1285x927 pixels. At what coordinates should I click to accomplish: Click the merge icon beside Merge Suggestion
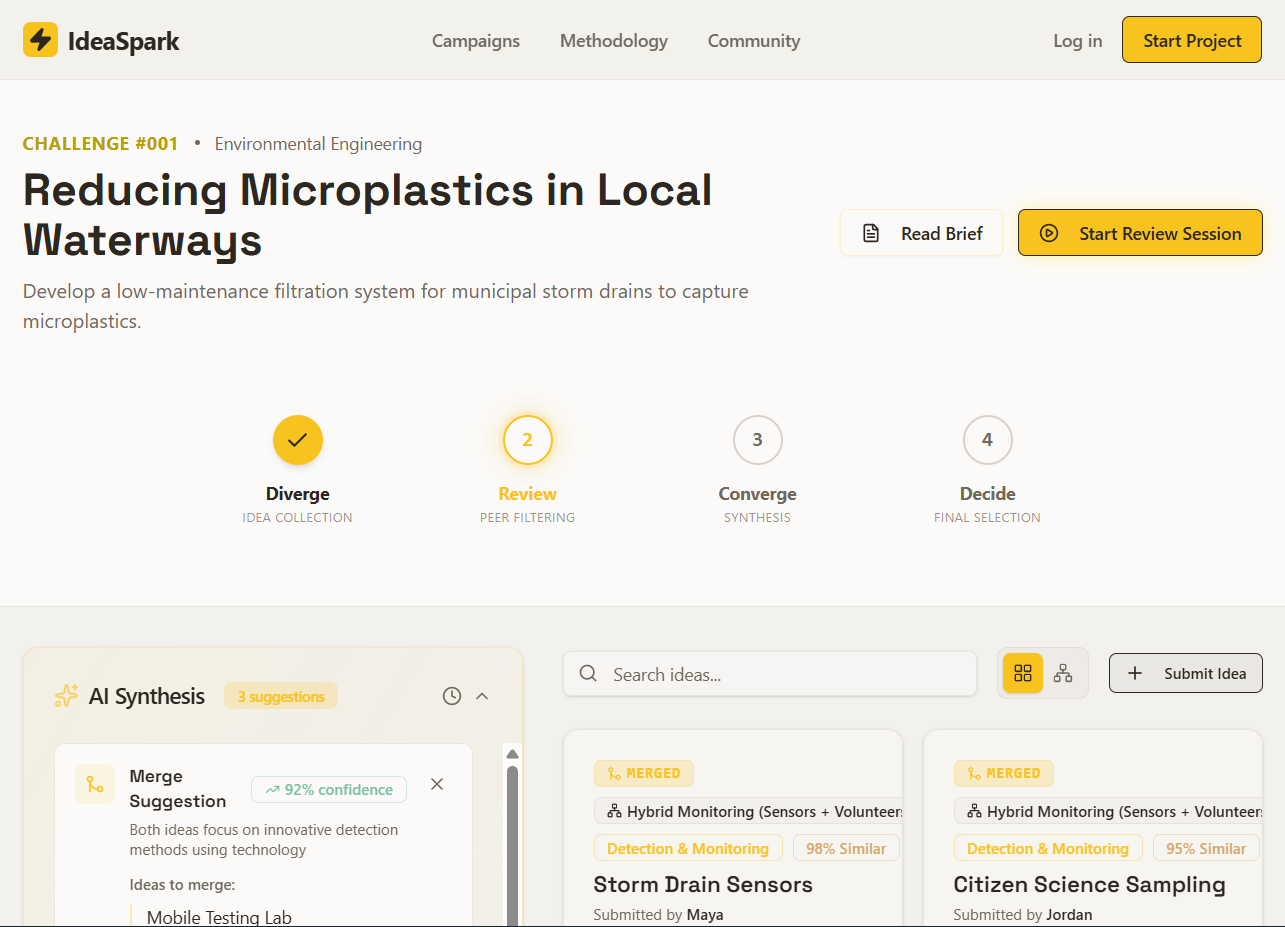(x=95, y=784)
